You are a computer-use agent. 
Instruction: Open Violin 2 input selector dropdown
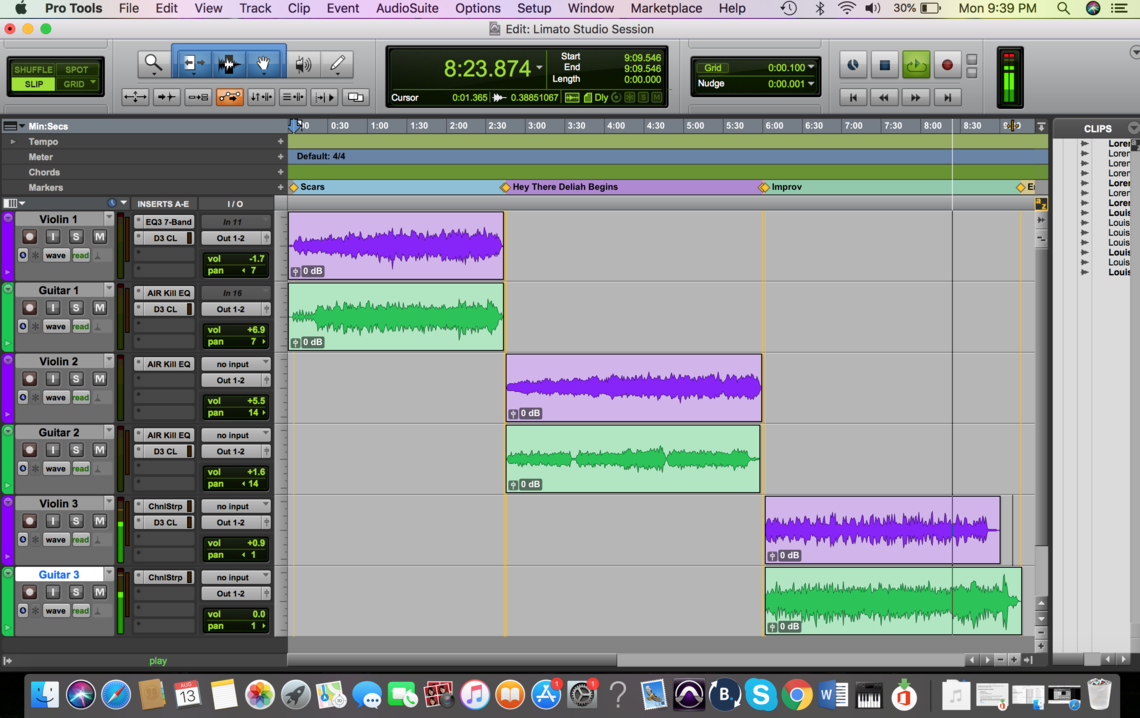(x=235, y=364)
